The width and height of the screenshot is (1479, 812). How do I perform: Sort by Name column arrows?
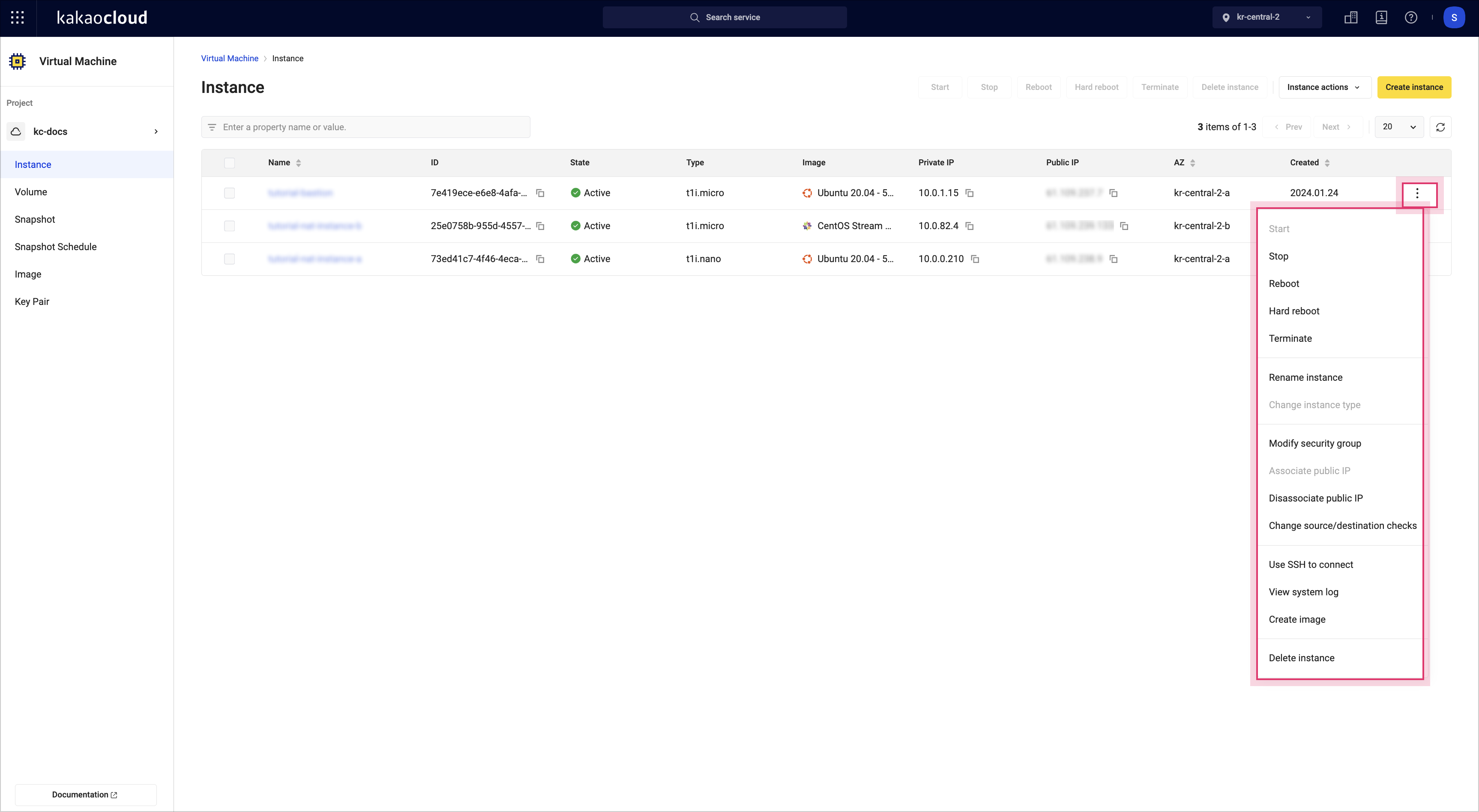pyautogui.click(x=299, y=163)
